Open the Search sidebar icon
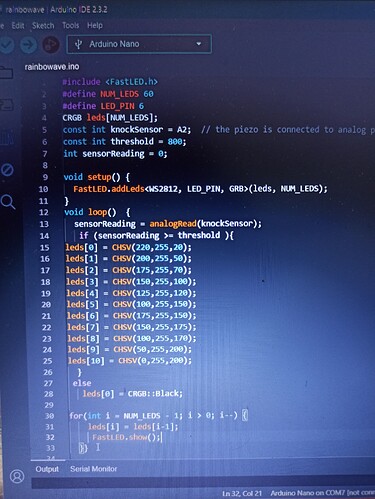Image resolution: width=375 pixels, height=499 pixels. (7, 202)
